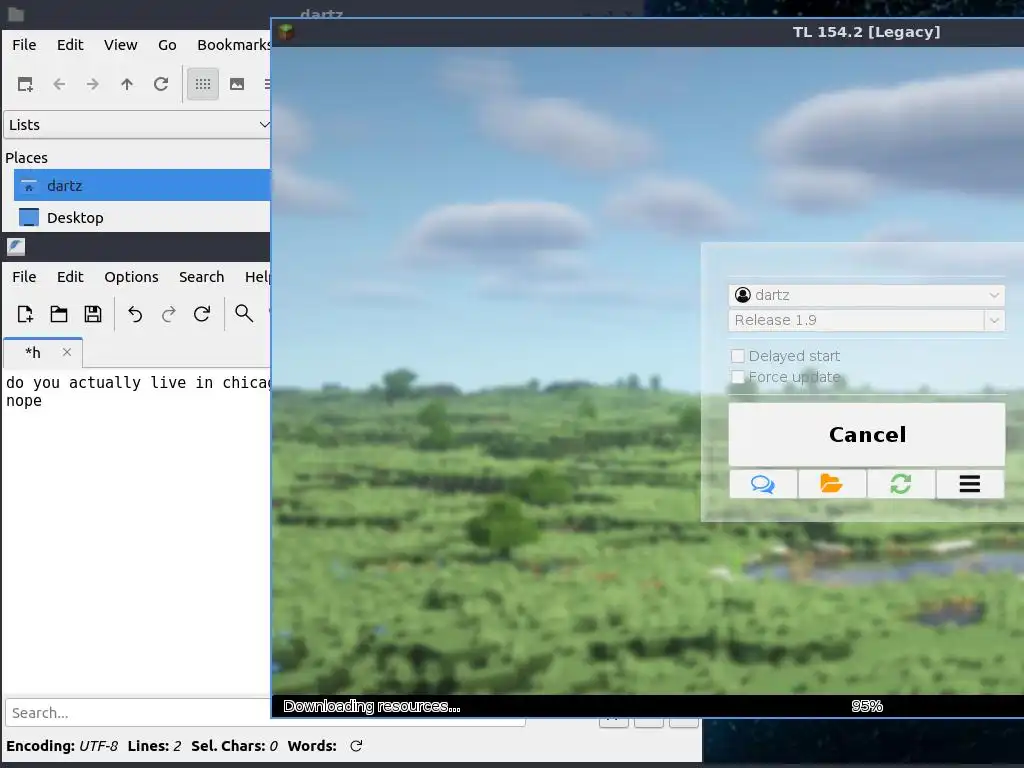1024x768 pixels.
Task: Open game folder in TL launcher
Action: [832, 484]
